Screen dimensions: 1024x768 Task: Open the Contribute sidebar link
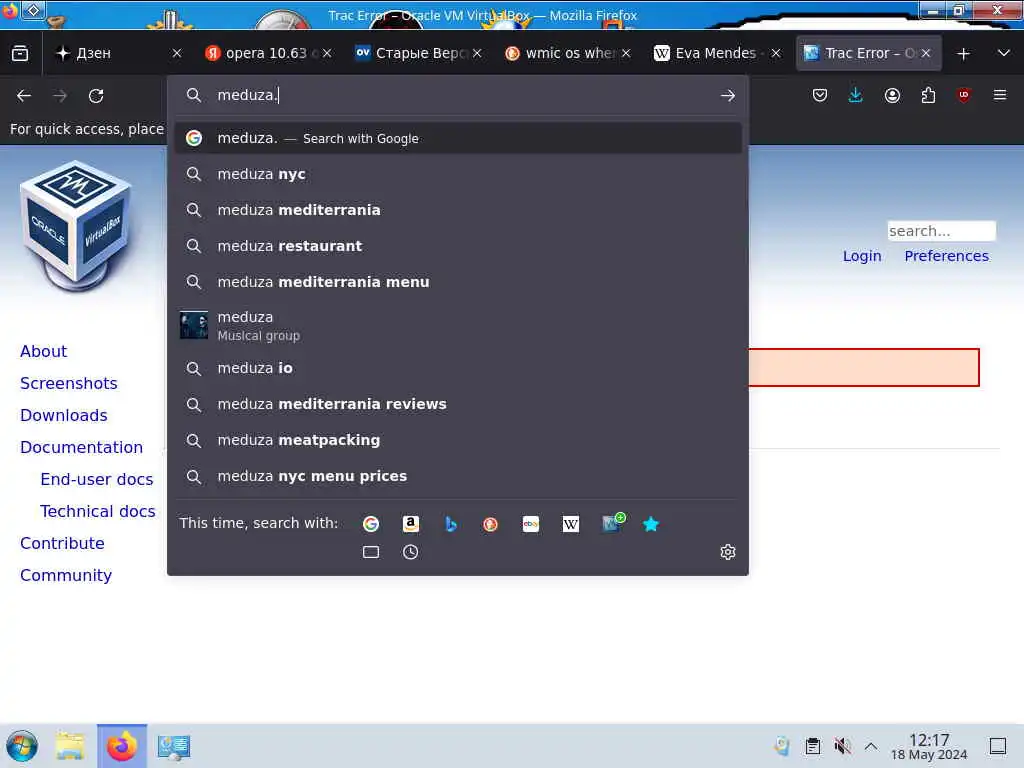(x=62, y=543)
